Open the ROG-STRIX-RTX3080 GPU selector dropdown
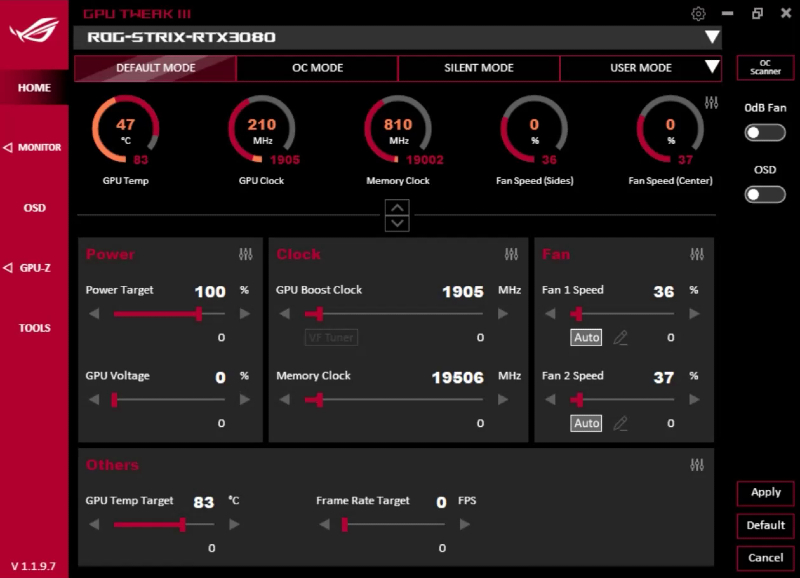The image size is (800, 578). click(x=712, y=37)
